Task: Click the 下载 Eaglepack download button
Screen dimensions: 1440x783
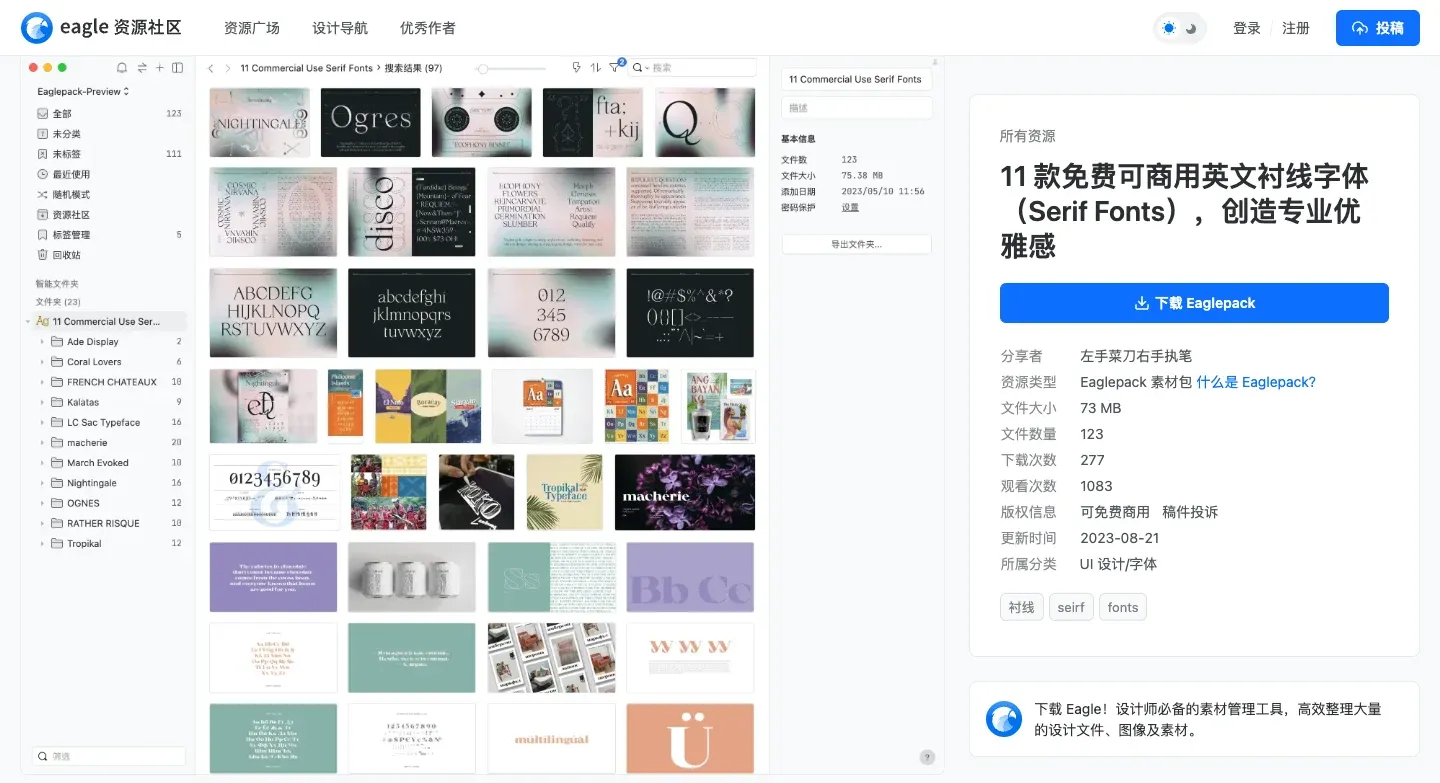Action: pyautogui.click(x=1194, y=303)
